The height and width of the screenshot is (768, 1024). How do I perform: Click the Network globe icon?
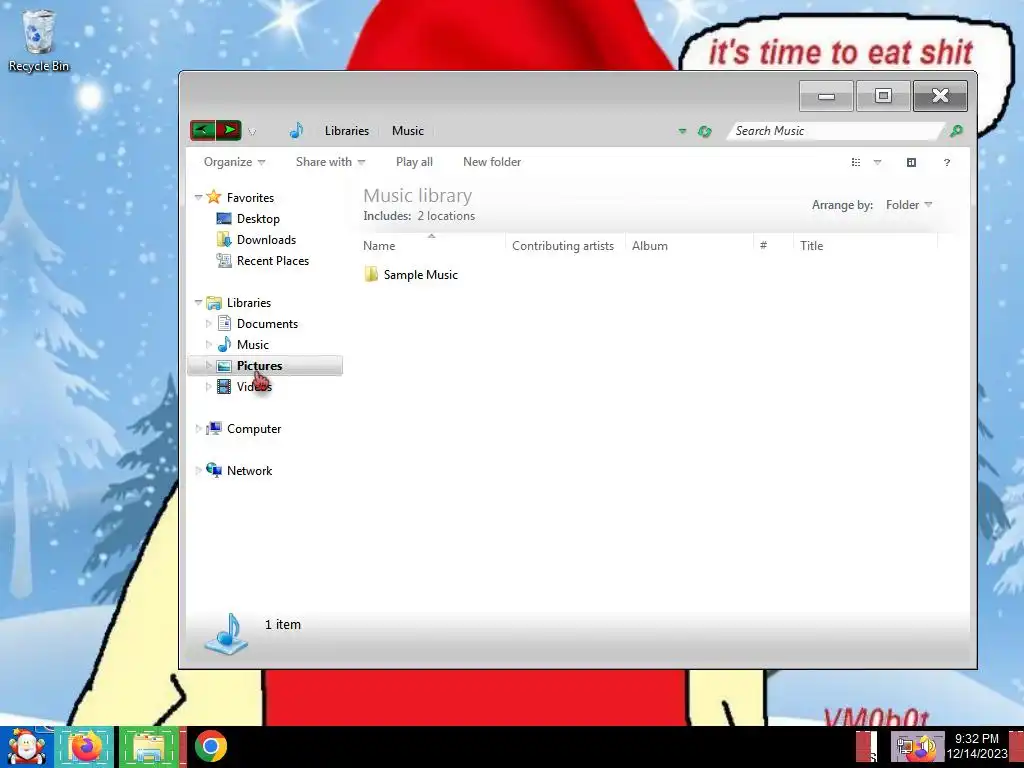coord(214,470)
